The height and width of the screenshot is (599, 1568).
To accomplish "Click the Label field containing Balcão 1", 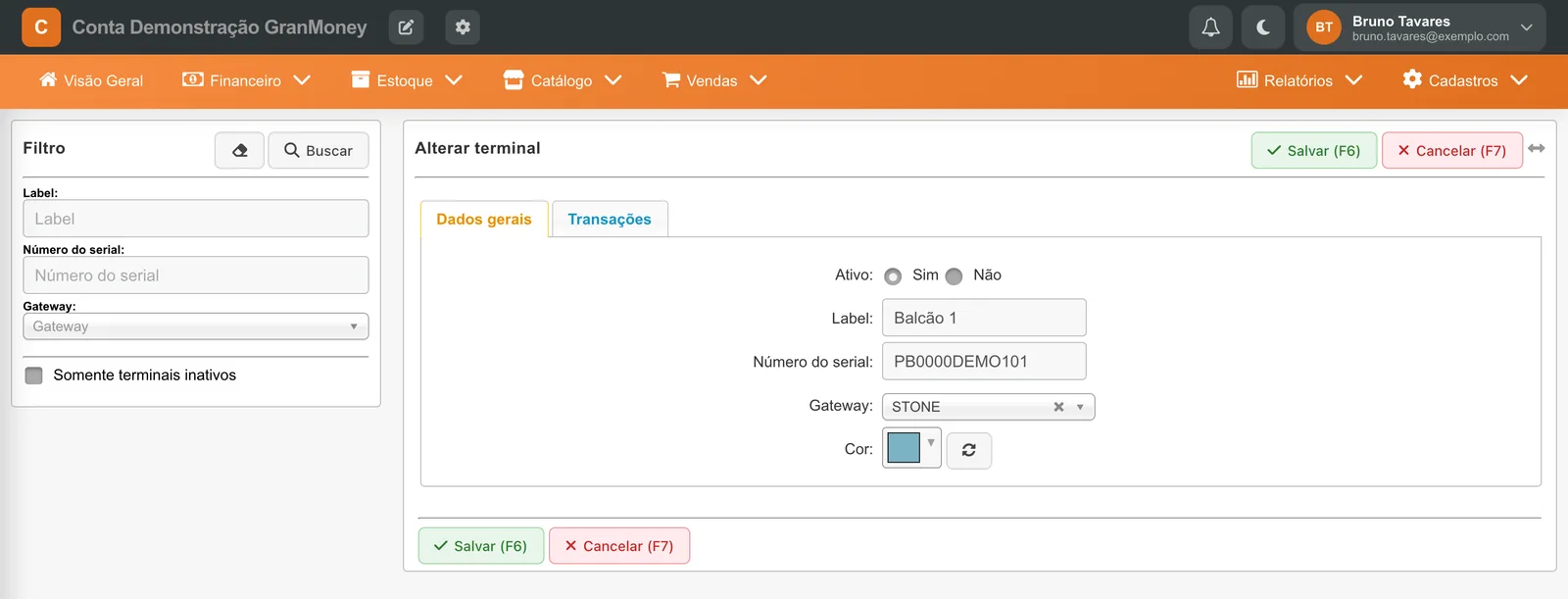I will (x=984, y=318).
